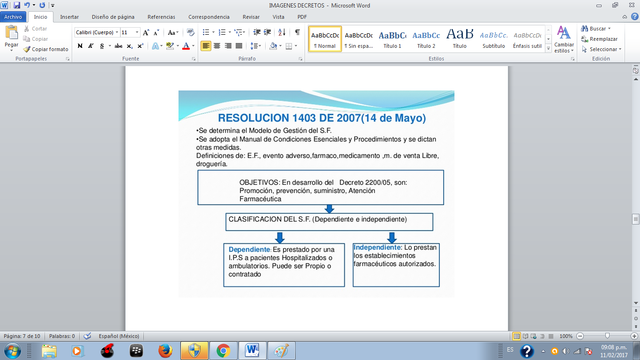
Task: Switch to Diseño de página tab
Action: coord(113,17)
